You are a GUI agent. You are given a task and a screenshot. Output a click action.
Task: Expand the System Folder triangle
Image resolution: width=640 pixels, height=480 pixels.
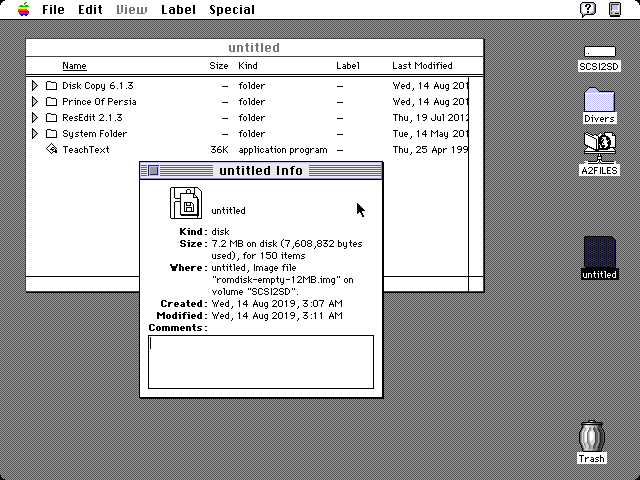point(35,133)
